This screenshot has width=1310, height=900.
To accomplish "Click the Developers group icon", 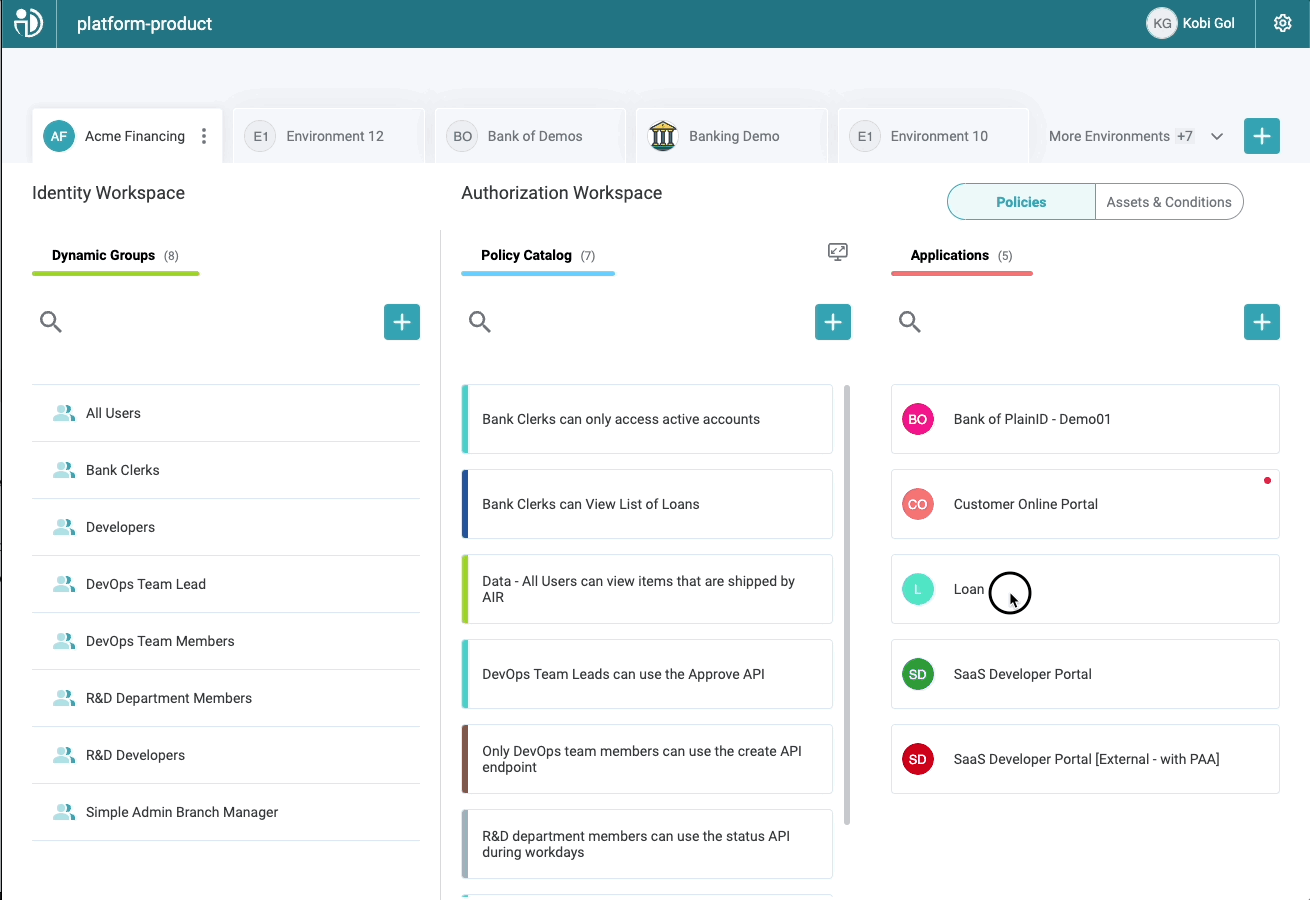I will pyautogui.click(x=64, y=527).
